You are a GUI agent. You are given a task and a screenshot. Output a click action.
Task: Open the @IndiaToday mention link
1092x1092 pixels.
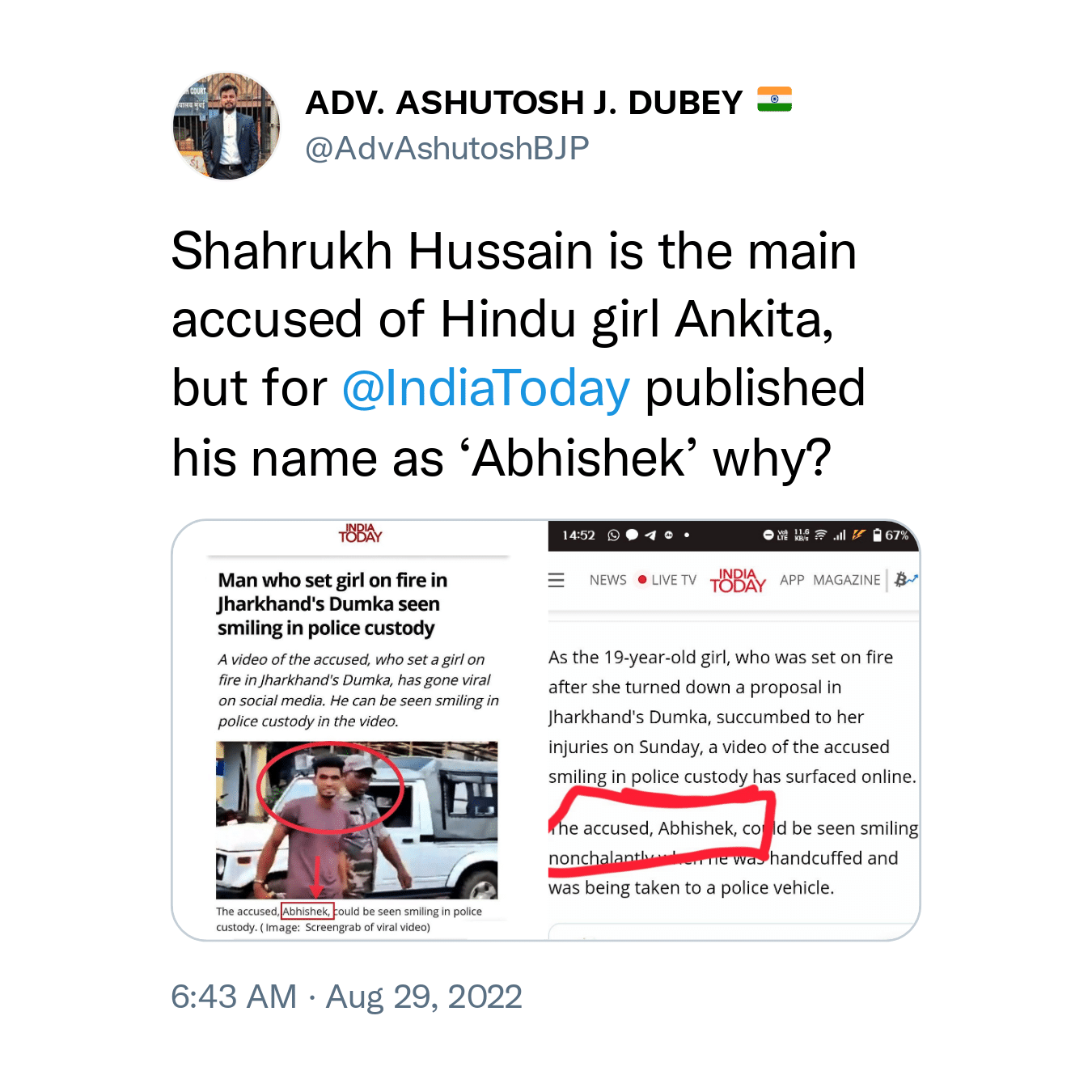click(485, 388)
